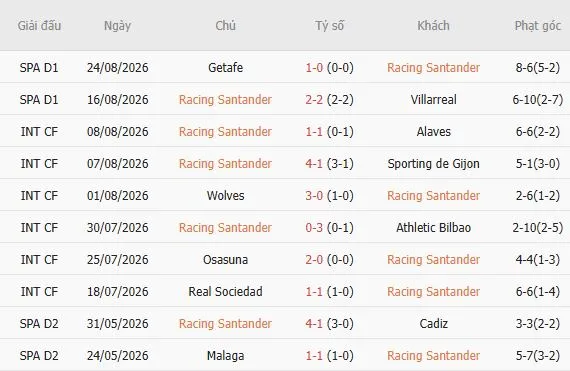The height and width of the screenshot is (371, 570).
Task: Click the Getafe team name
Action: coord(225,68)
